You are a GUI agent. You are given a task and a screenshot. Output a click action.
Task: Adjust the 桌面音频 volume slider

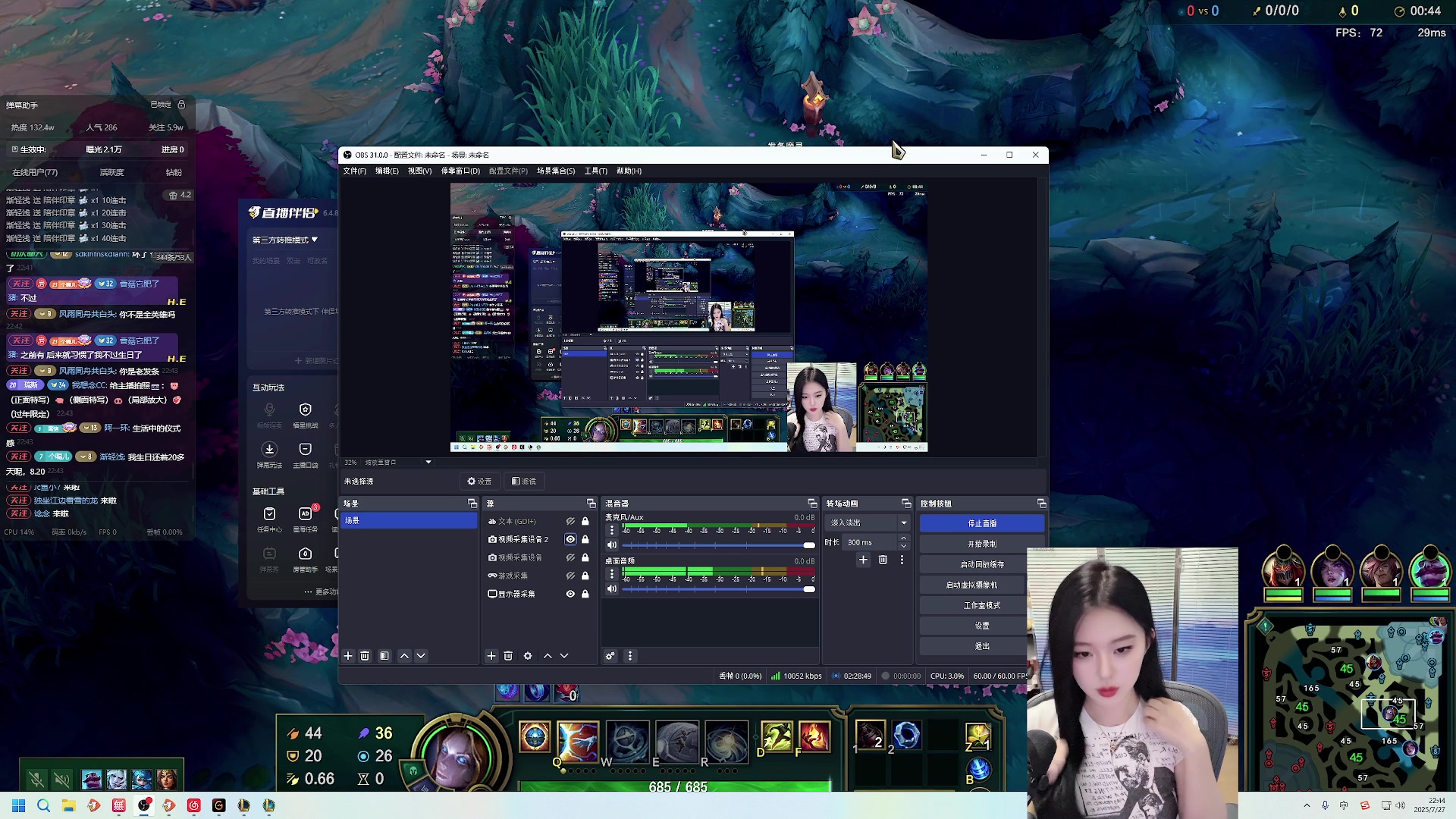tap(718, 589)
